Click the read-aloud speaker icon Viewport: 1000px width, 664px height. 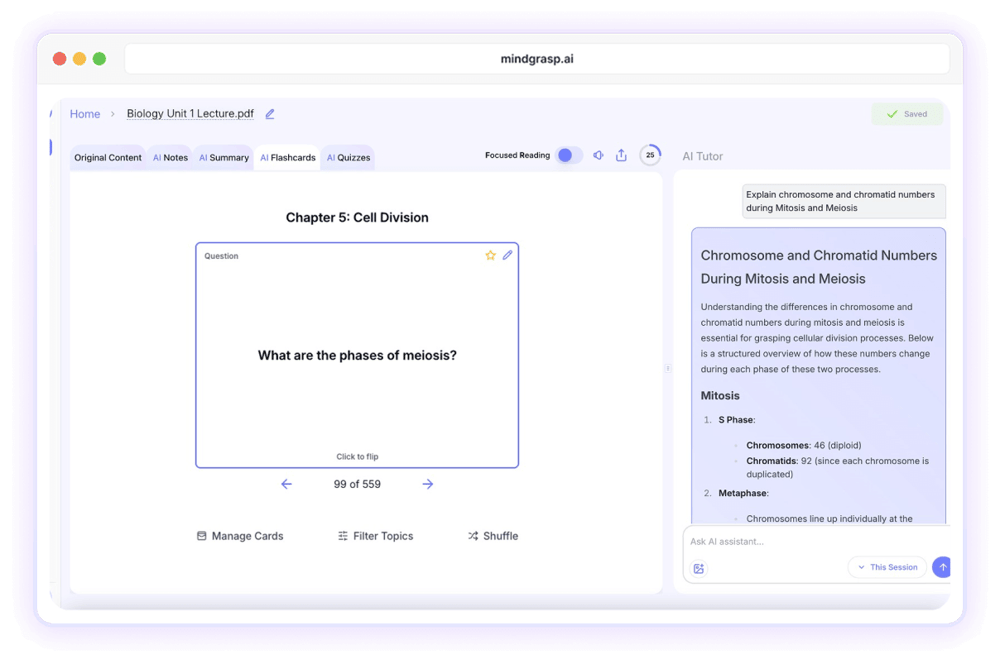[598, 155]
